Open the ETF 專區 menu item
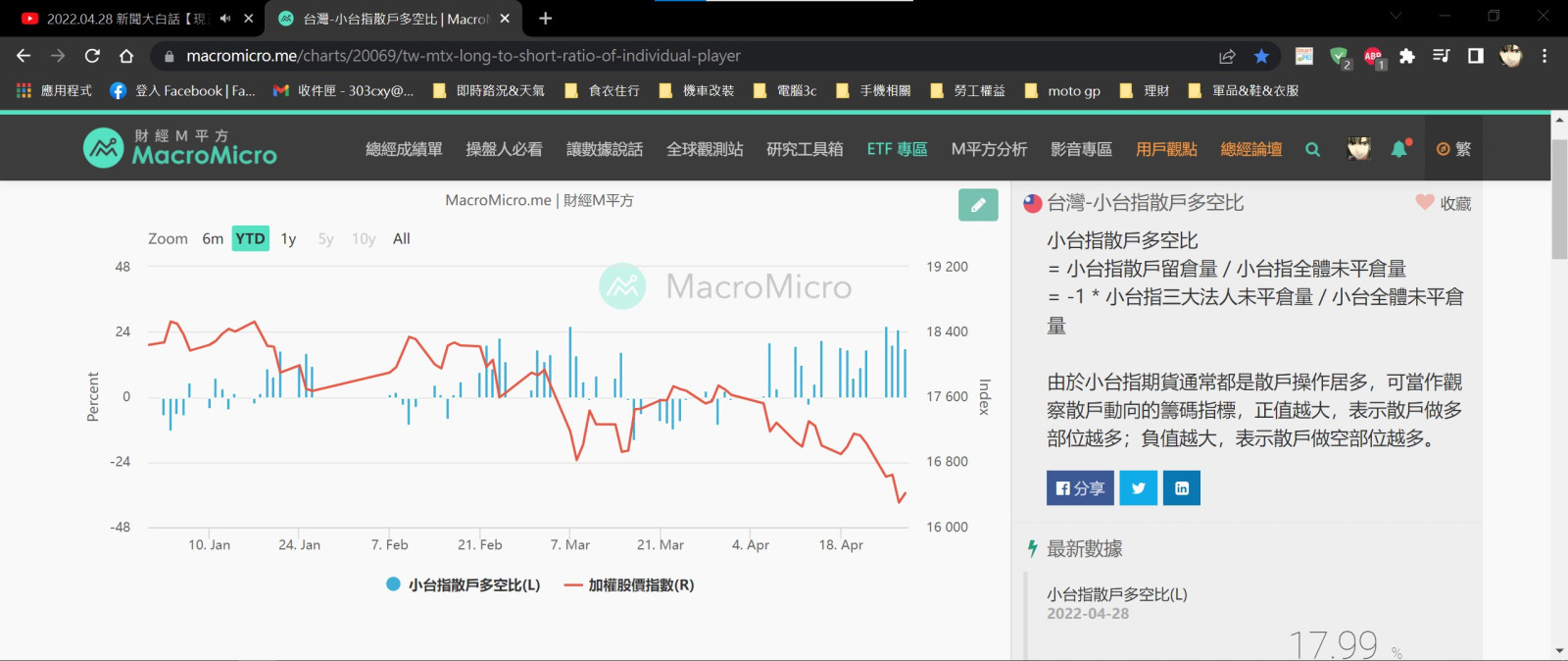This screenshot has height=661, width=1568. click(897, 149)
